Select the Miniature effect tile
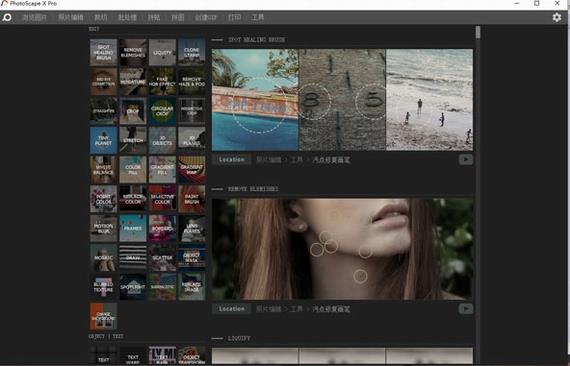The width and height of the screenshot is (570, 366). pyautogui.click(x=133, y=81)
